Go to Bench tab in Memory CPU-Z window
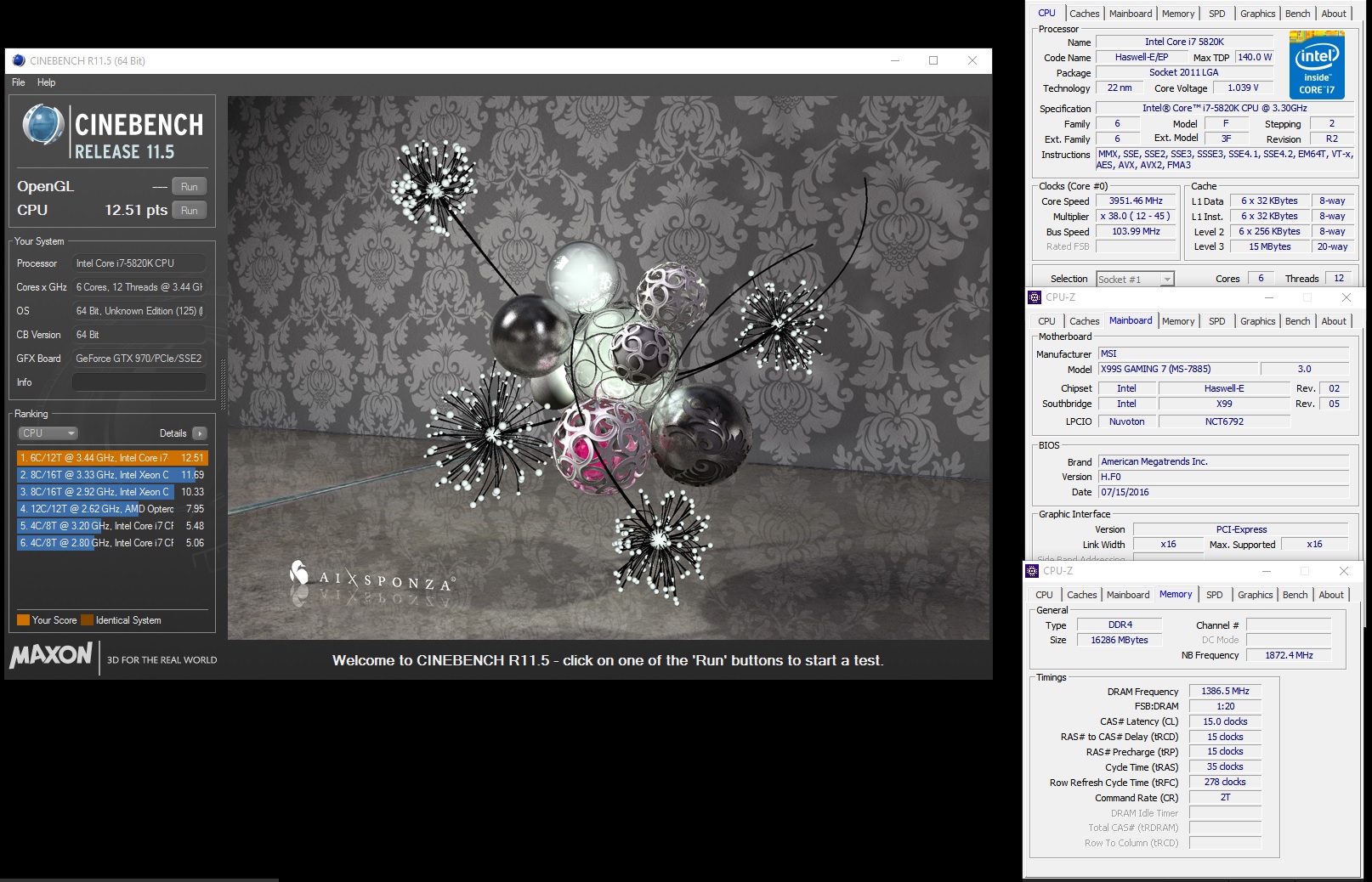 (1295, 595)
